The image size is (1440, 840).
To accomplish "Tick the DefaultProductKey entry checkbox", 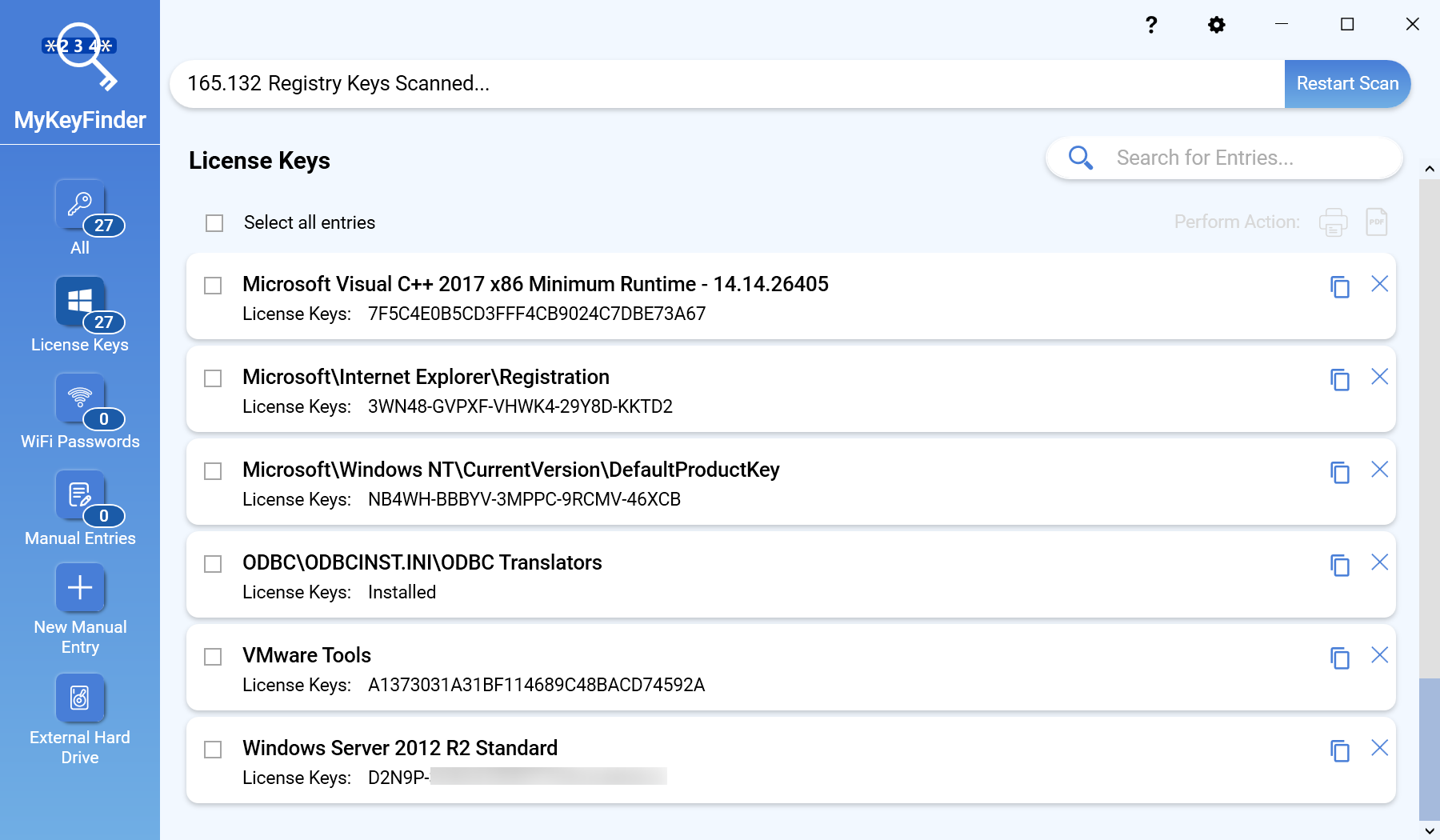I will pyautogui.click(x=213, y=471).
